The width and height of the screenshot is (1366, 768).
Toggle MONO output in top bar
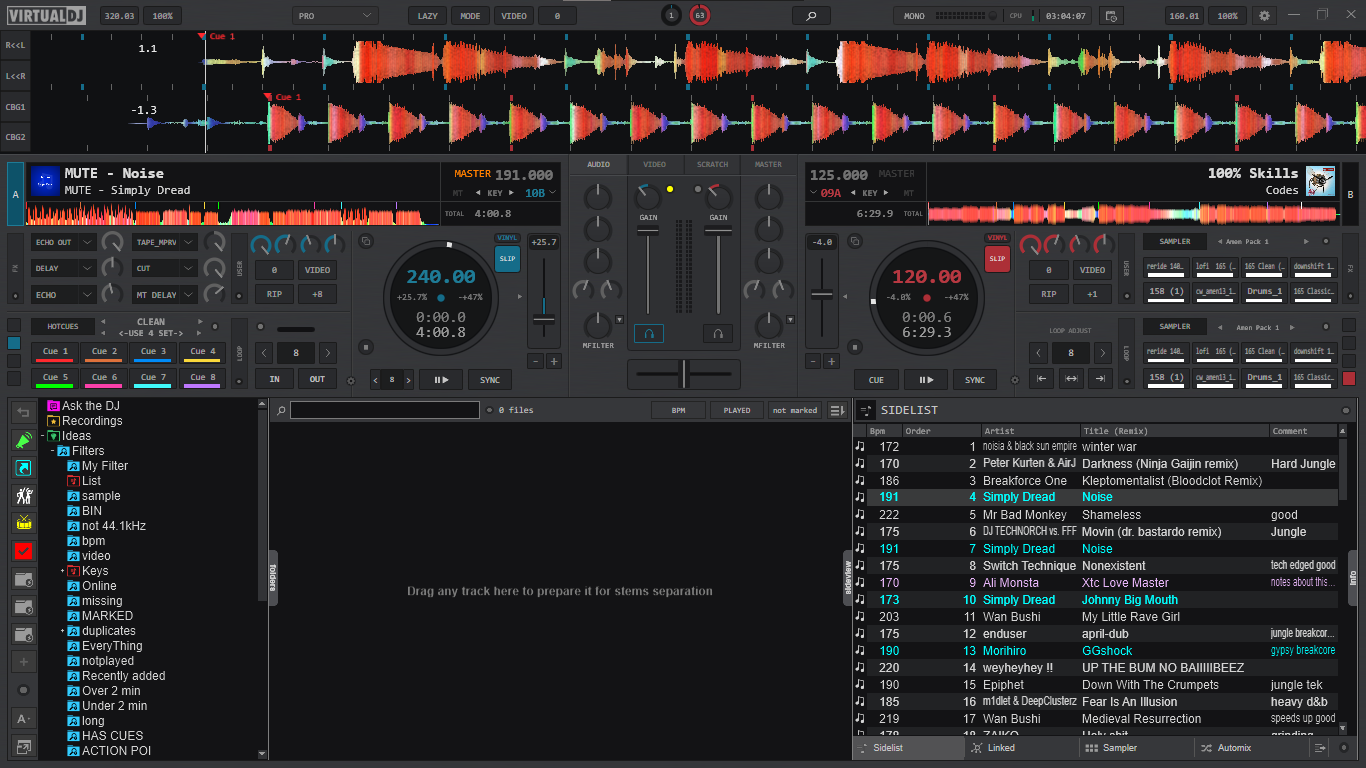pyautogui.click(x=914, y=16)
